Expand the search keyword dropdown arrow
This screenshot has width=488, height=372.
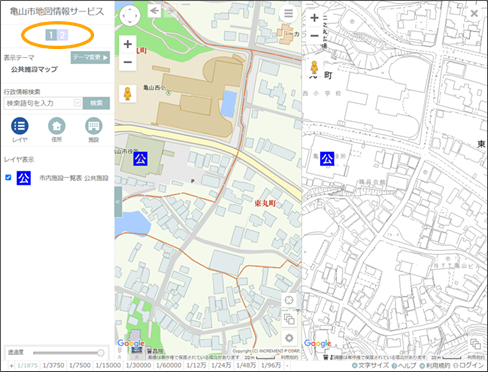coord(77,103)
